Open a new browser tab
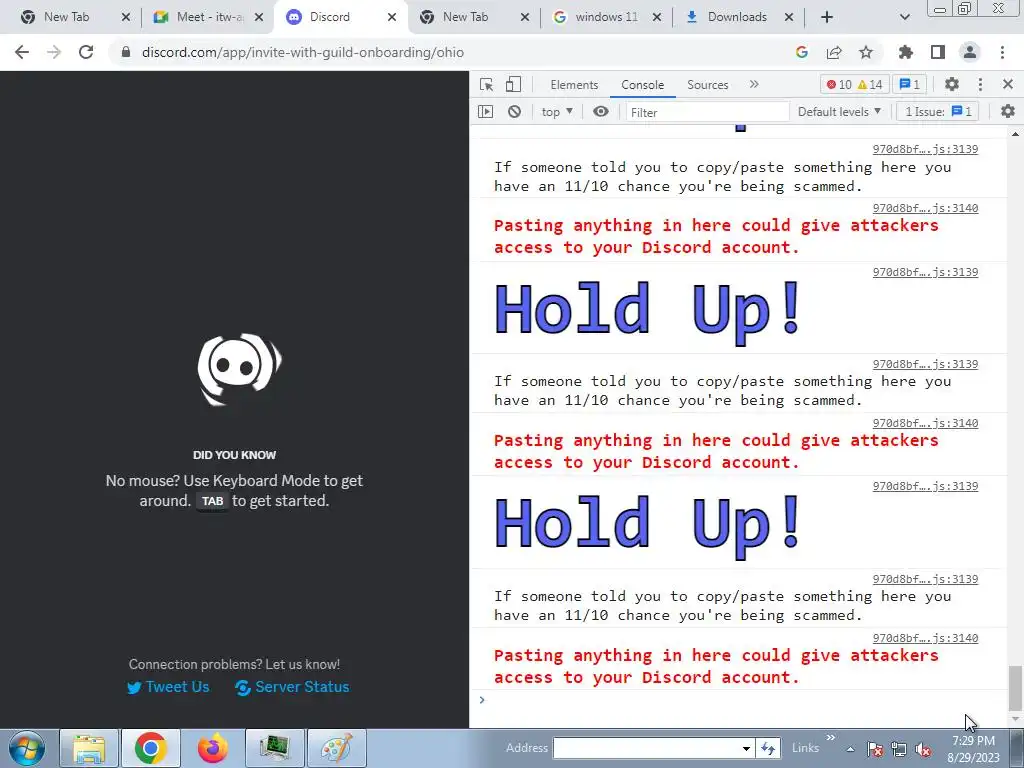The width and height of the screenshot is (1024, 768). (827, 17)
